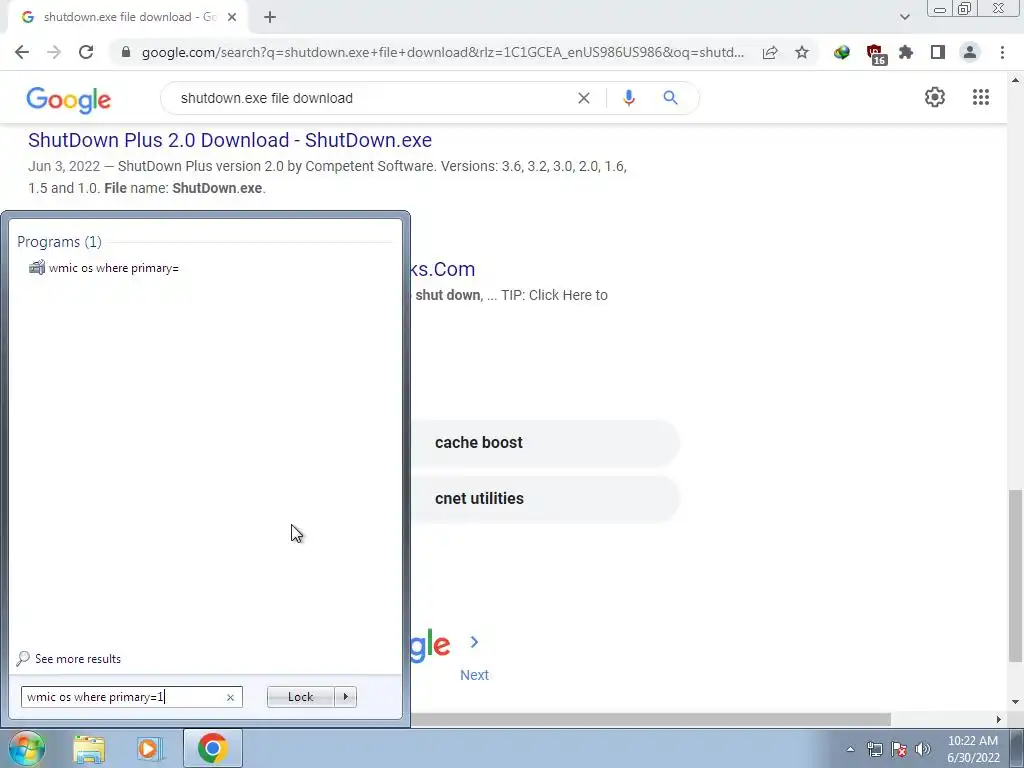Viewport: 1024px width, 768px height.
Task: Go to the Next results page
Action: [474, 675]
